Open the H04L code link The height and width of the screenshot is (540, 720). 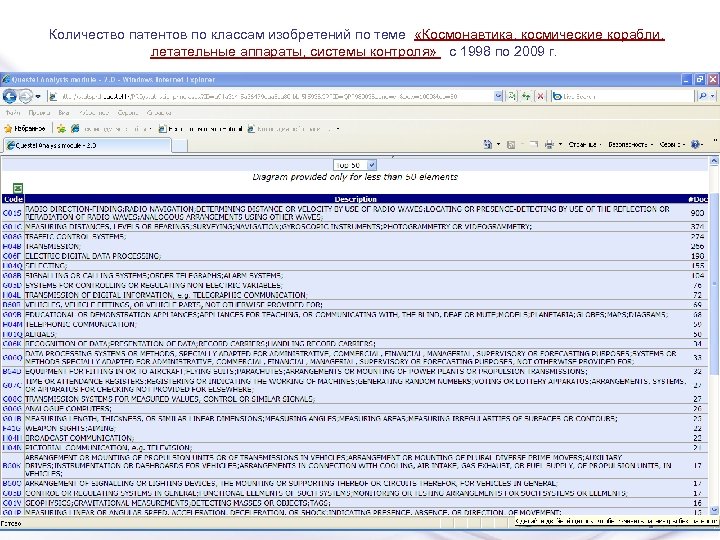click(x=12, y=295)
